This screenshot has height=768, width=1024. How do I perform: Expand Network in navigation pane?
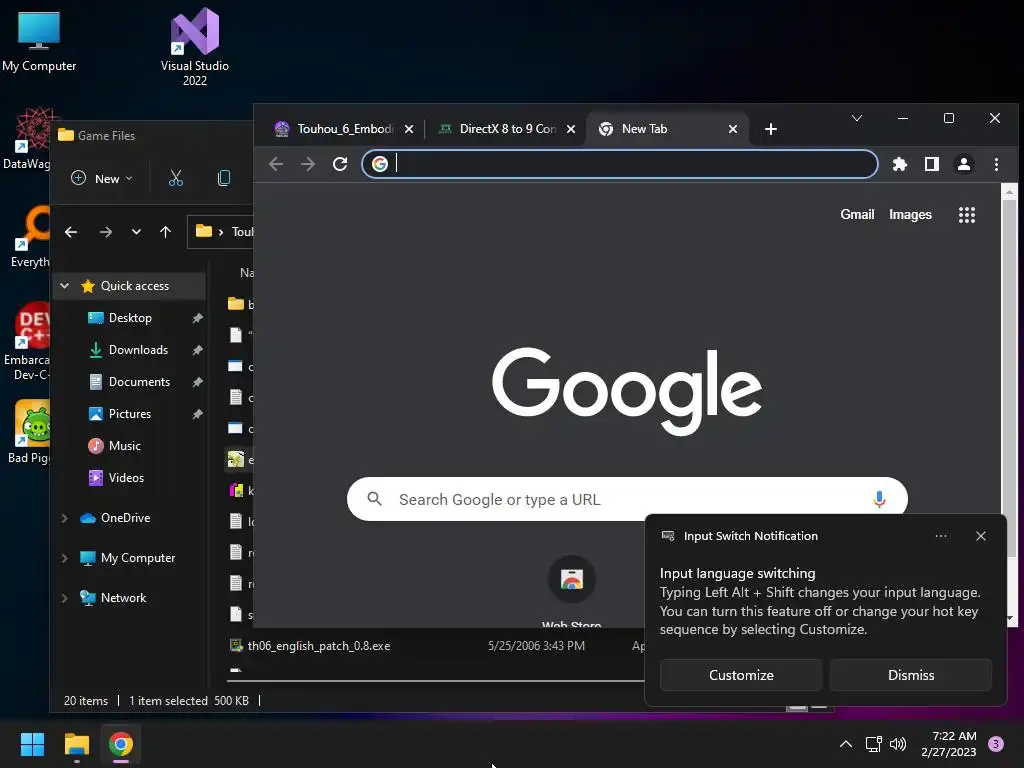(65, 598)
